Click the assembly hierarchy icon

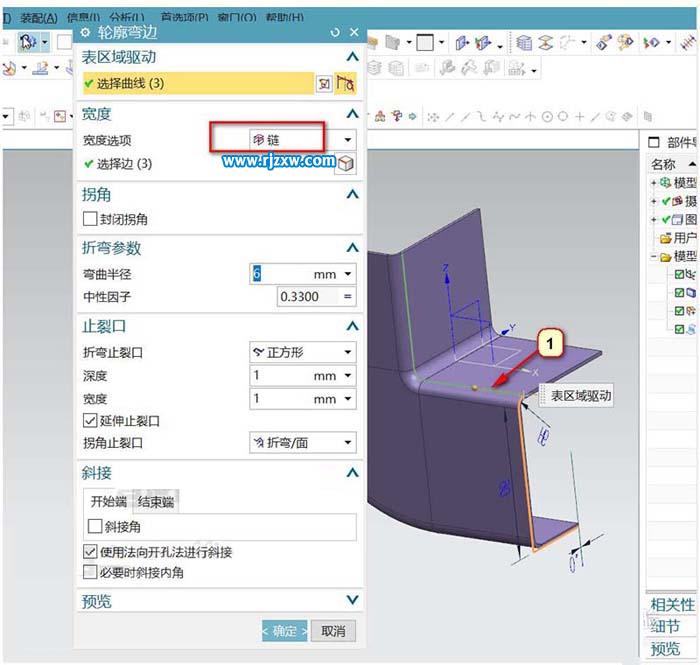pos(381,116)
